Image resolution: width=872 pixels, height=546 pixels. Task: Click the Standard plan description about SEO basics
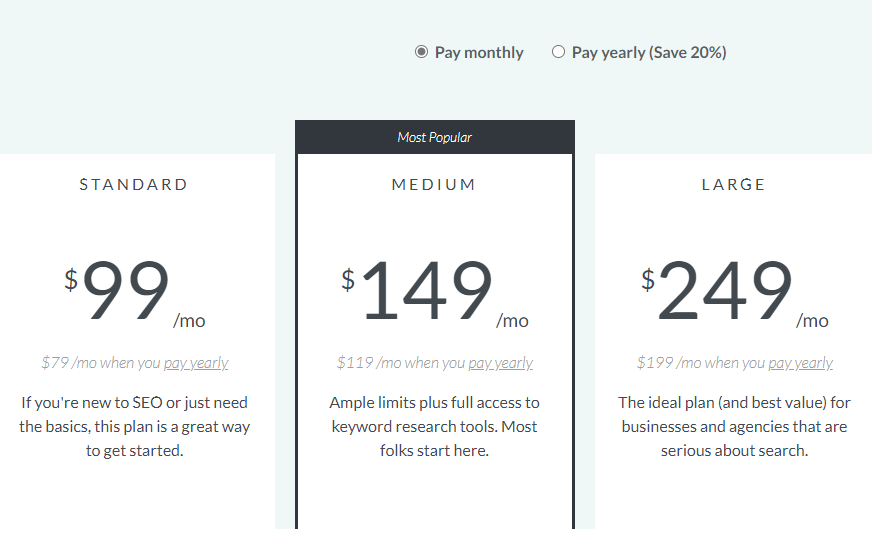click(135, 426)
